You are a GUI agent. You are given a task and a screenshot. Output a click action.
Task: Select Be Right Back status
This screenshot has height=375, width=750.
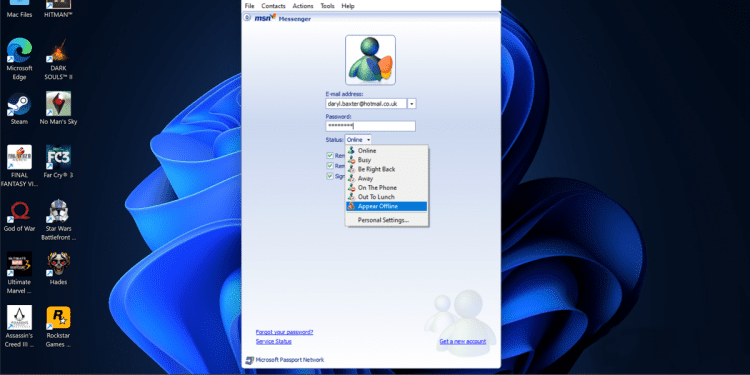tap(386, 169)
